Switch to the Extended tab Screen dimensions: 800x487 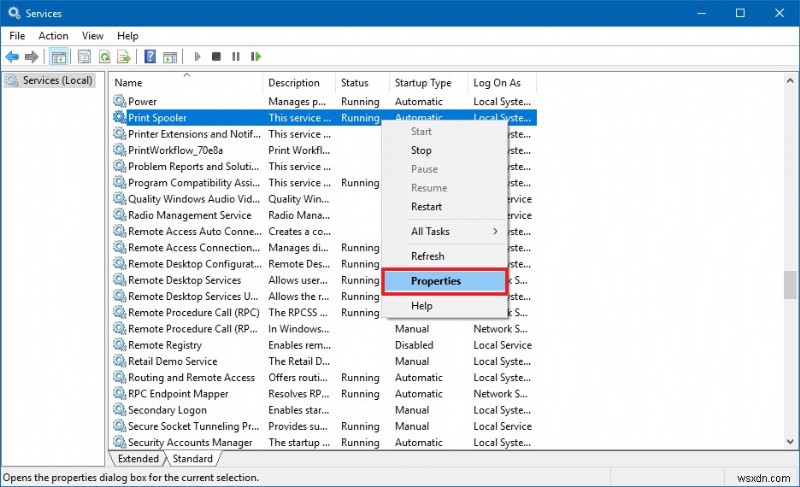coord(138,458)
